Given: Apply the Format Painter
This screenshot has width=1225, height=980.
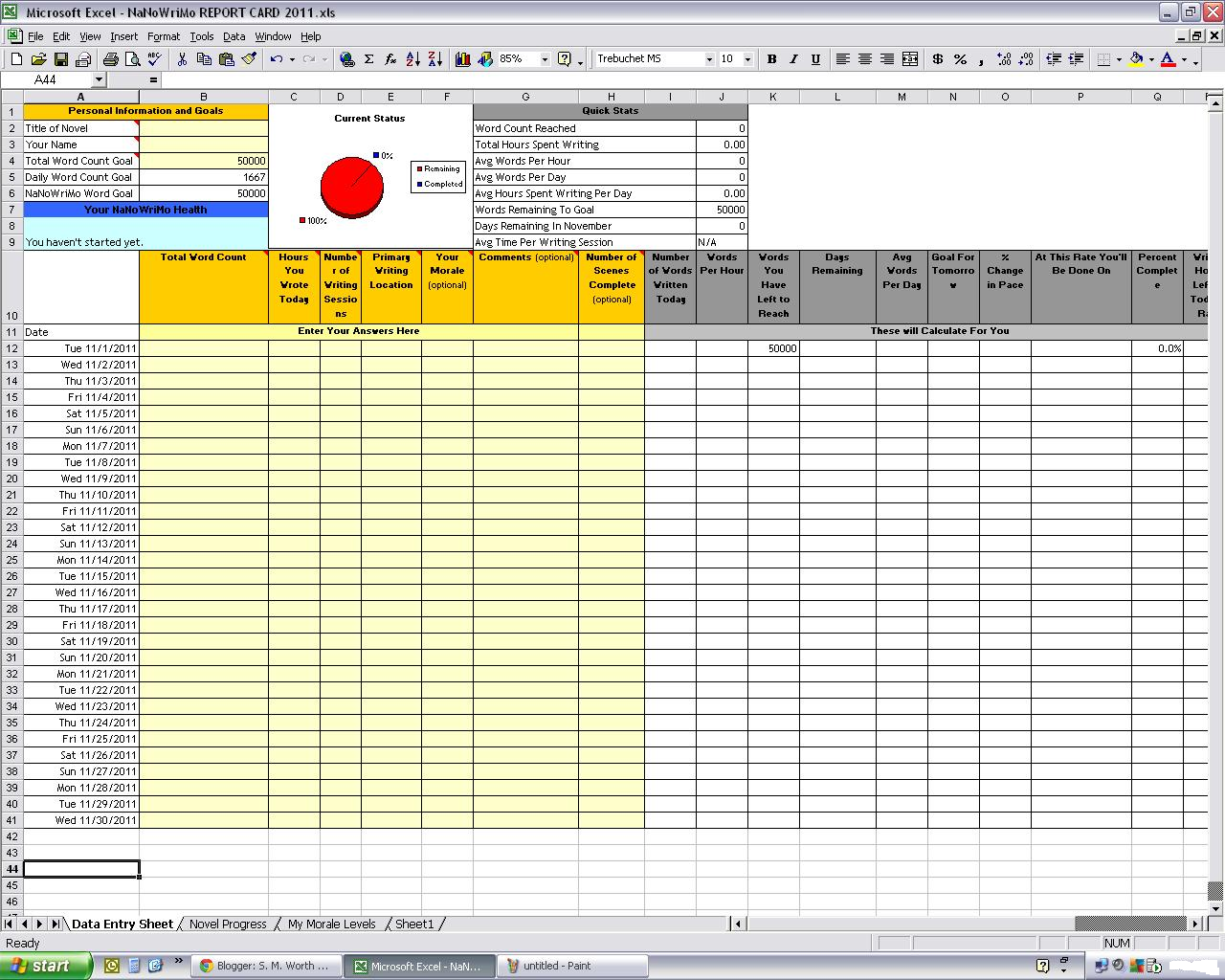Looking at the screenshot, I should coord(248,58).
